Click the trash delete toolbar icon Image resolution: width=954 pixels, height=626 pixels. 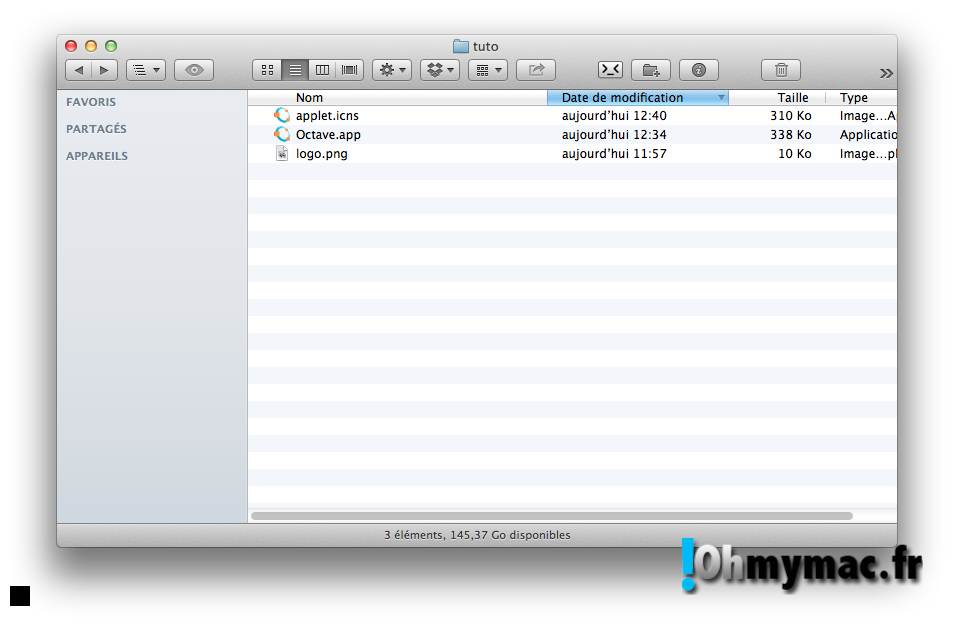point(781,70)
